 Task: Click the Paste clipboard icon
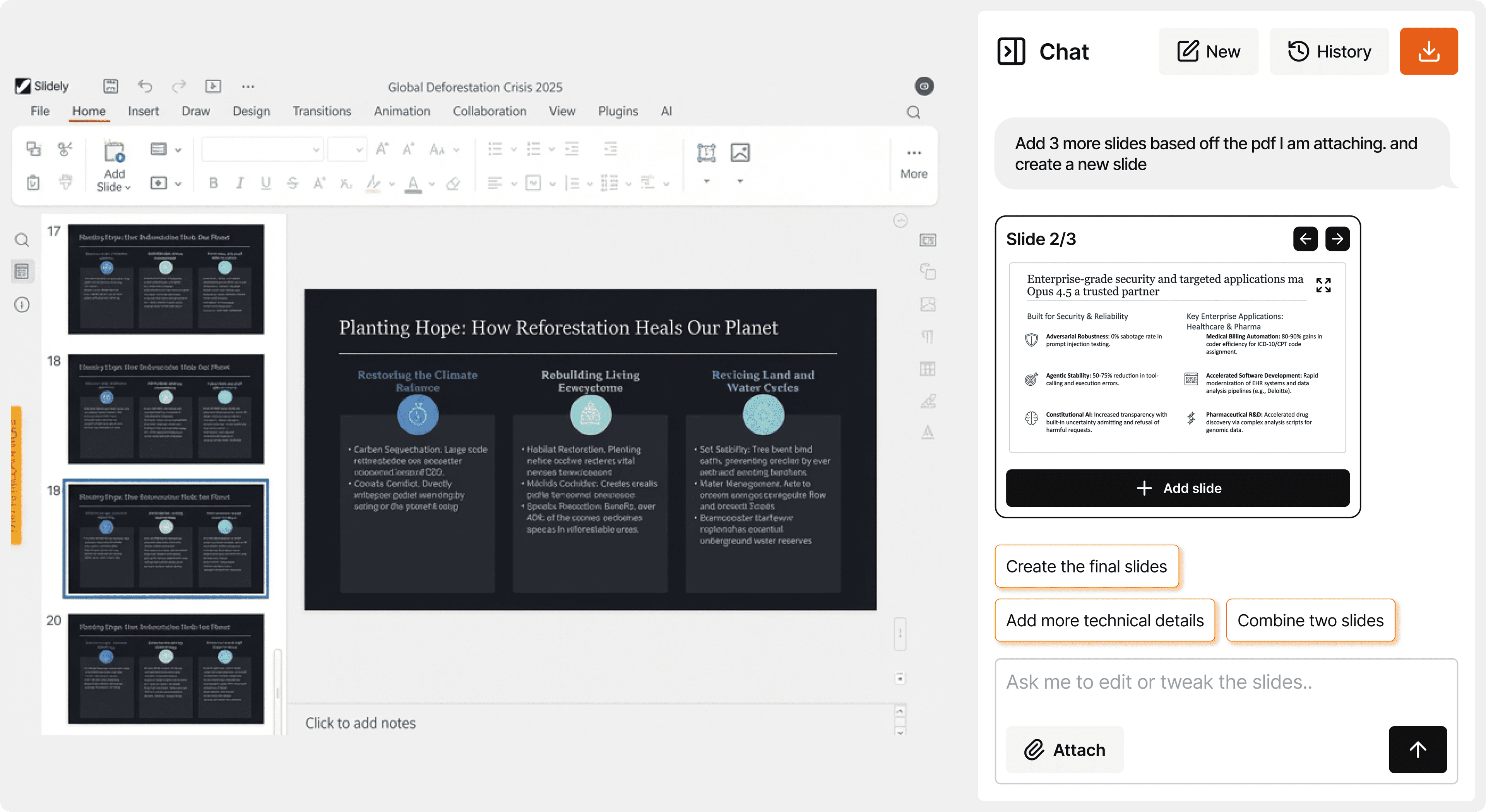point(33,183)
